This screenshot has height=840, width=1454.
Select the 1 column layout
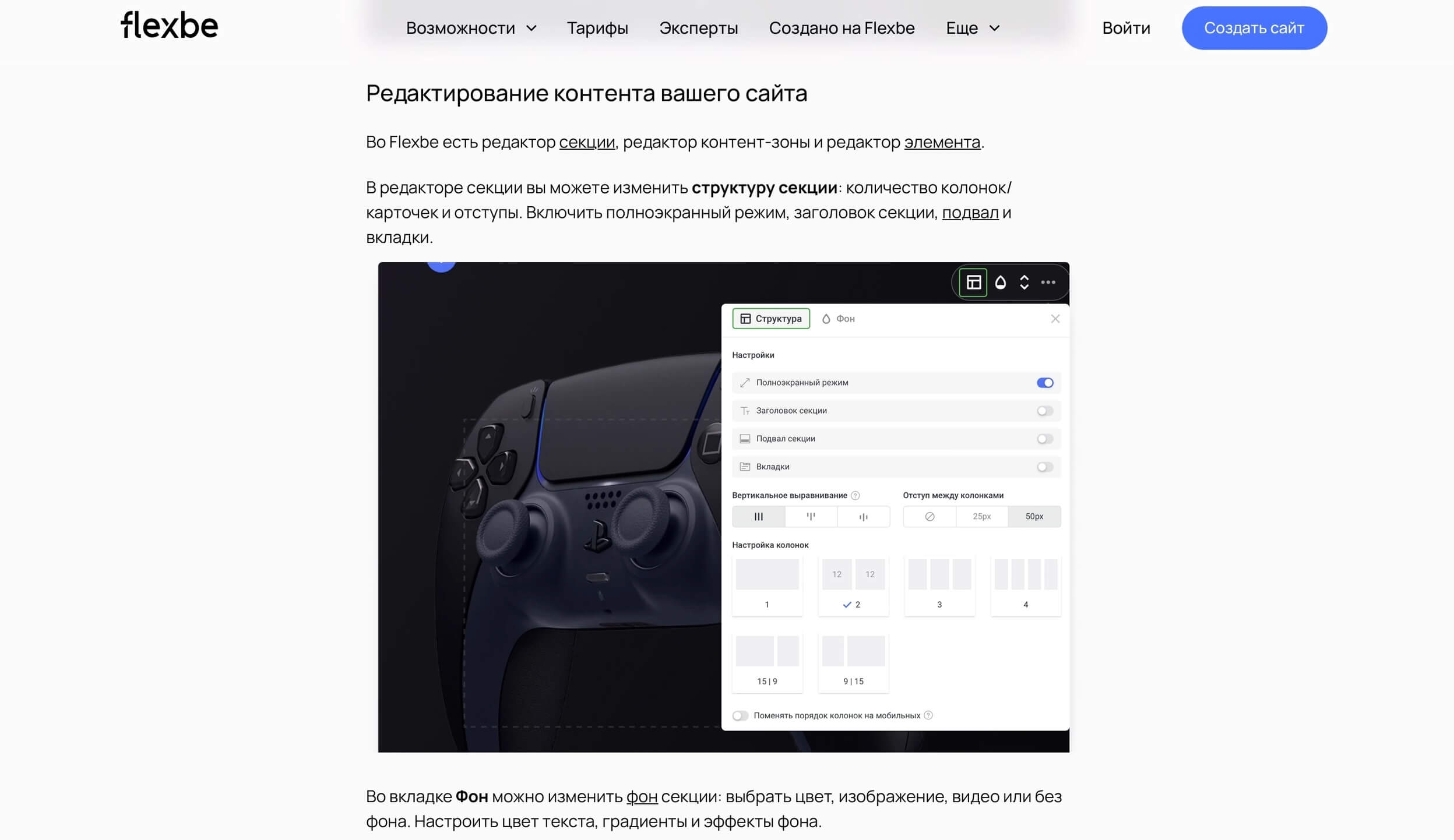point(767,586)
